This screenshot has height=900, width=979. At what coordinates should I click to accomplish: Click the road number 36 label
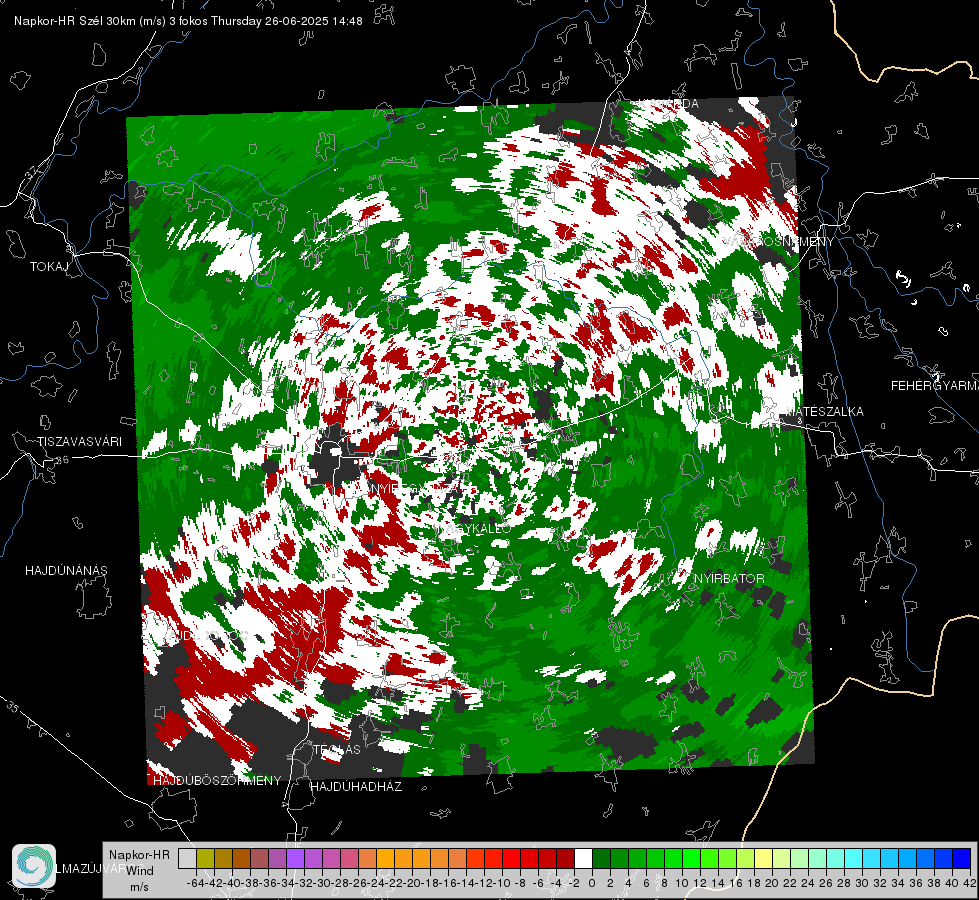click(62, 460)
